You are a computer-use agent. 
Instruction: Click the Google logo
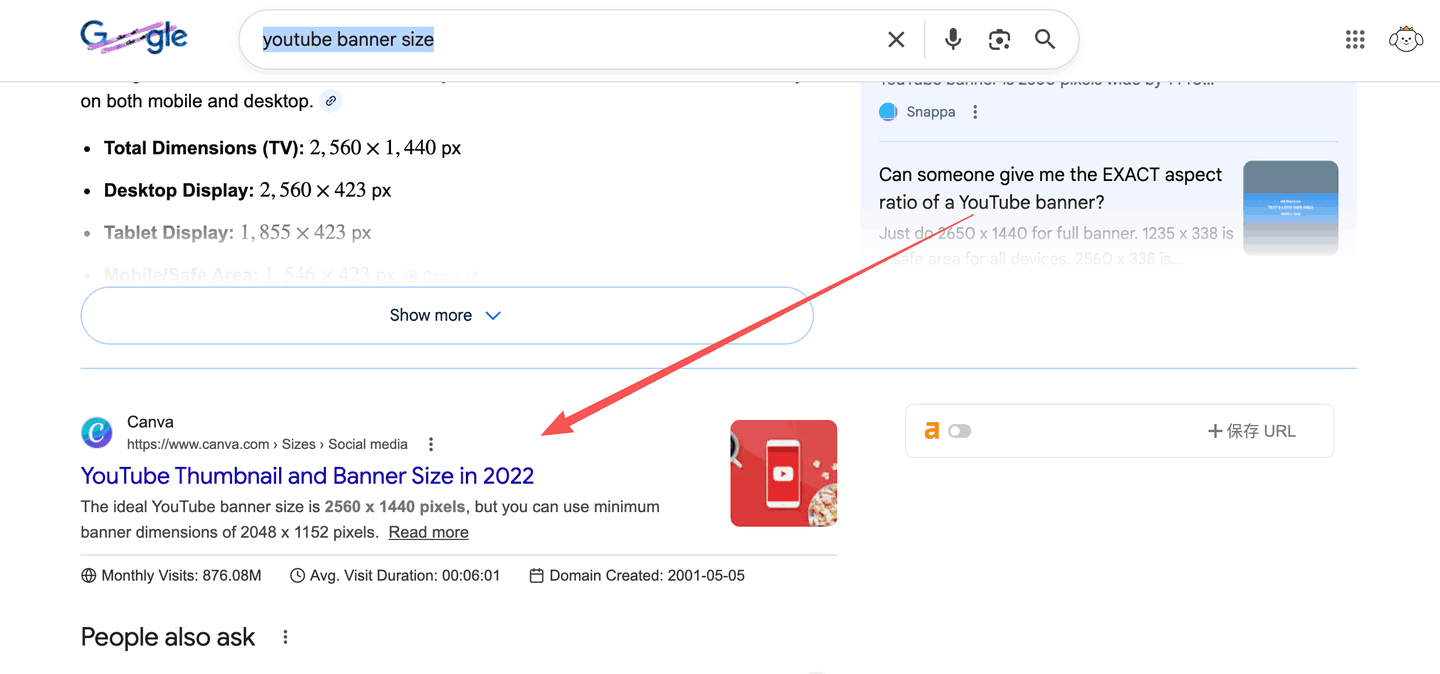[134, 39]
